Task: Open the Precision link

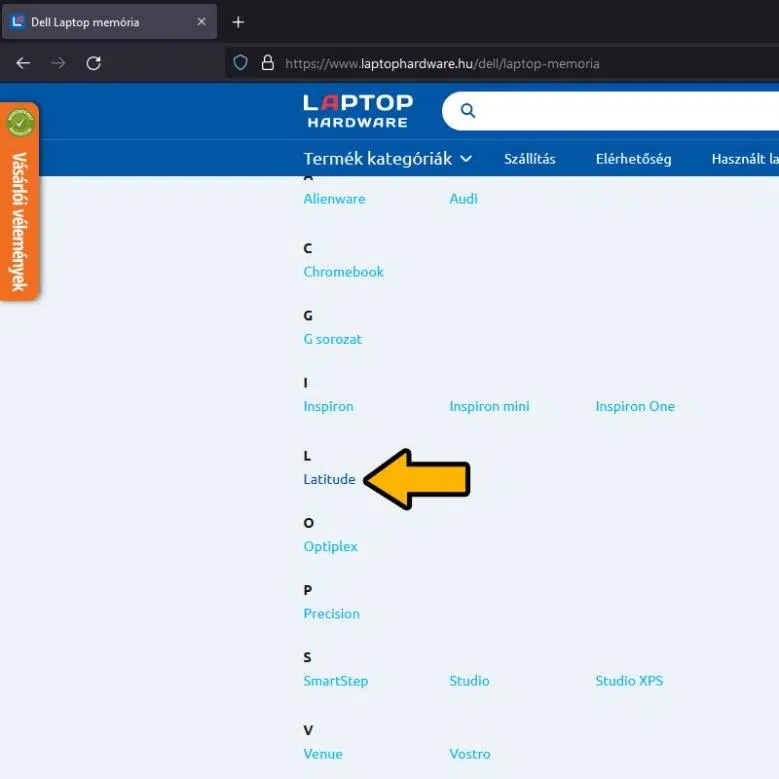Action: click(331, 614)
